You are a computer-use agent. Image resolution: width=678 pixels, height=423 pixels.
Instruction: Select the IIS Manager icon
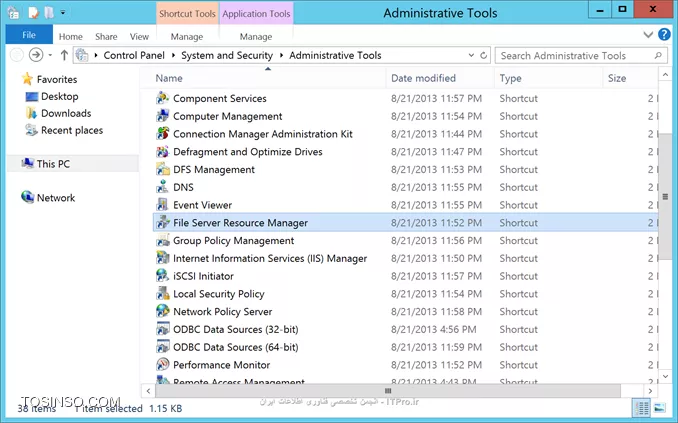[163, 258]
